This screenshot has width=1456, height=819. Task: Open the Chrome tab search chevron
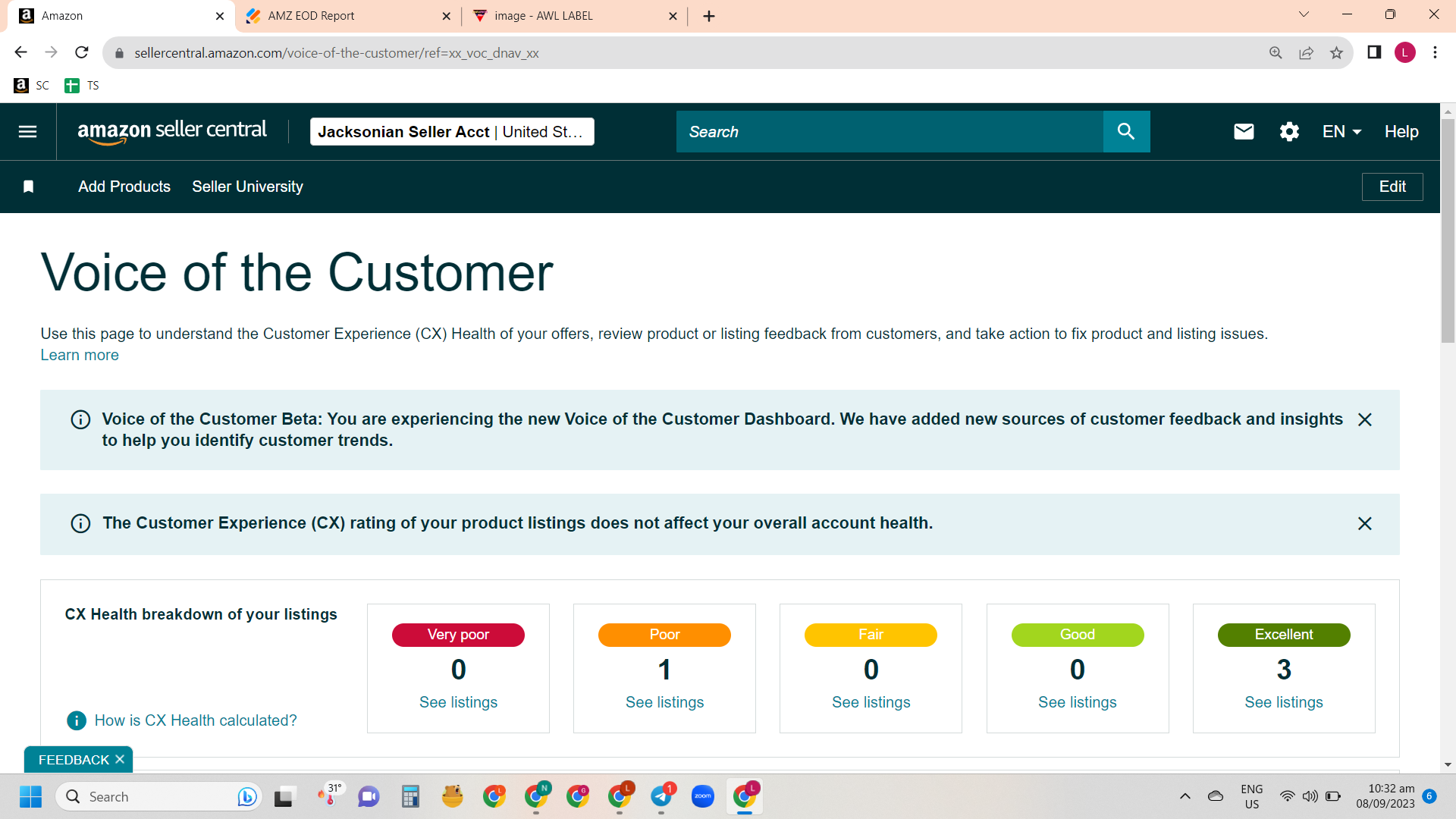coord(1304,14)
